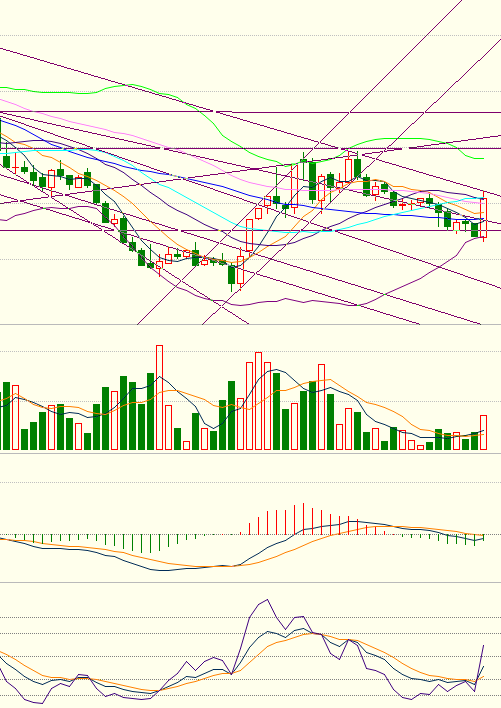This screenshot has height=708, width=501.
Task: Click the final point of purple oscillator line
Action: coord(483,646)
